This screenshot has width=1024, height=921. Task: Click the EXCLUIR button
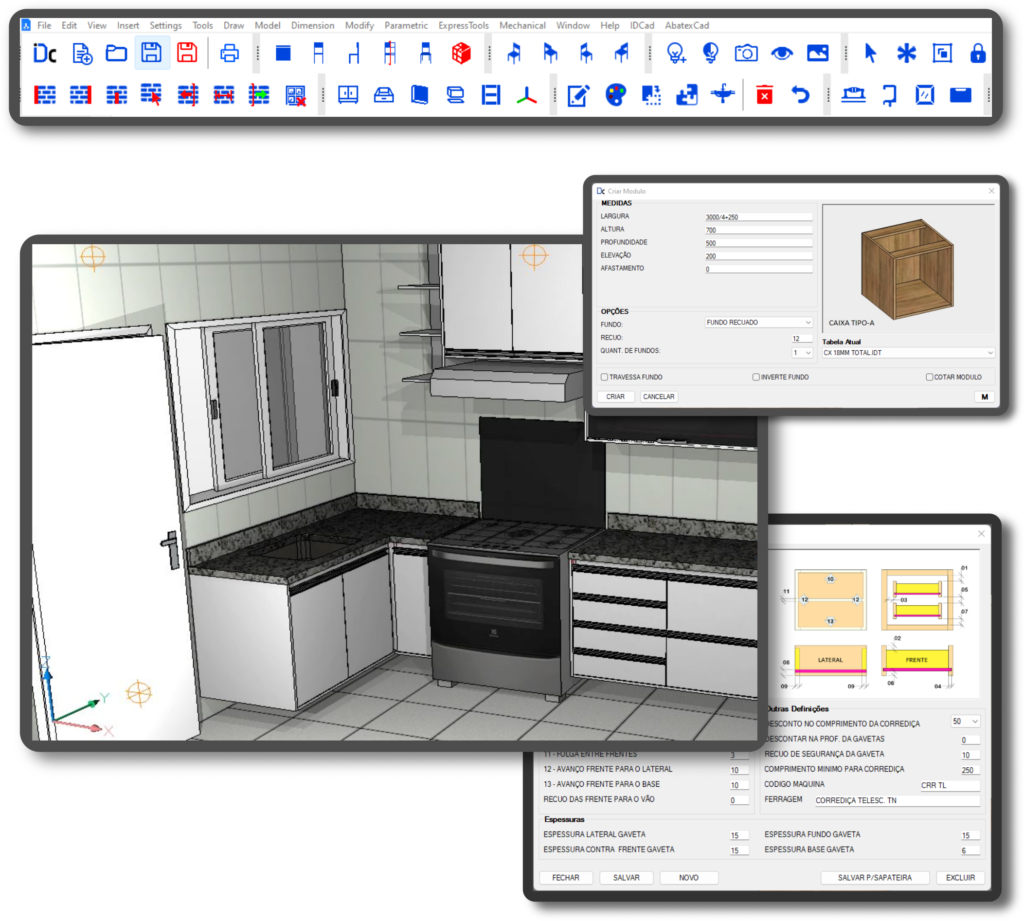pyautogui.click(x=960, y=878)
